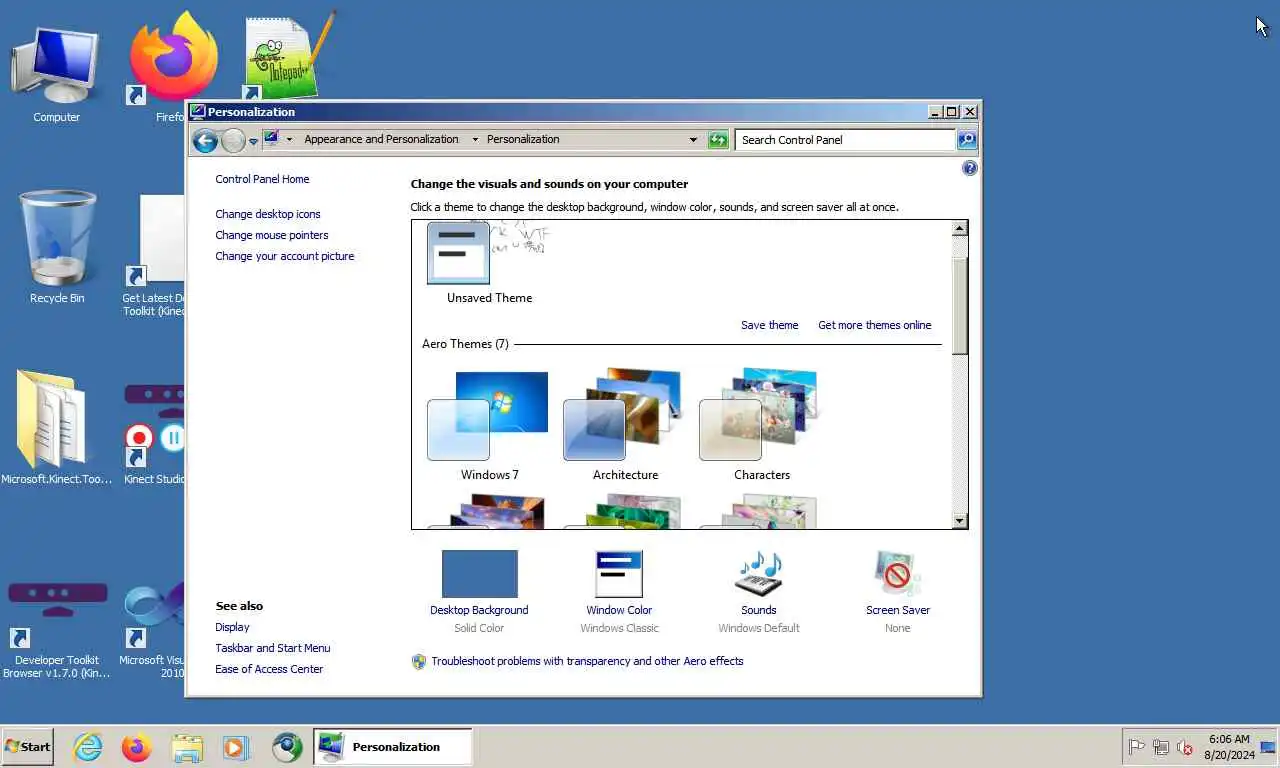This screenshot has width=1280, height=768.
Task: Open the Display link under See also
Action: 232,627
